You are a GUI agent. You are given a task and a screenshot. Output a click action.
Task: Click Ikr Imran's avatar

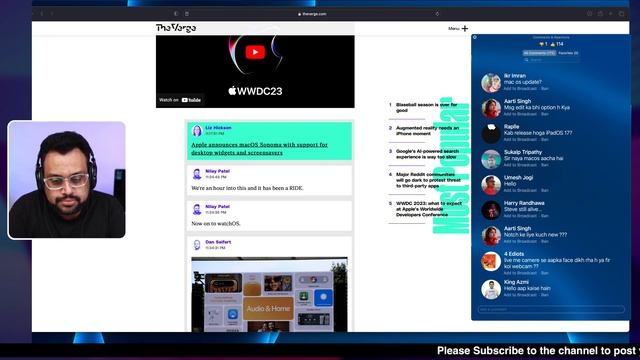[491, 83]
